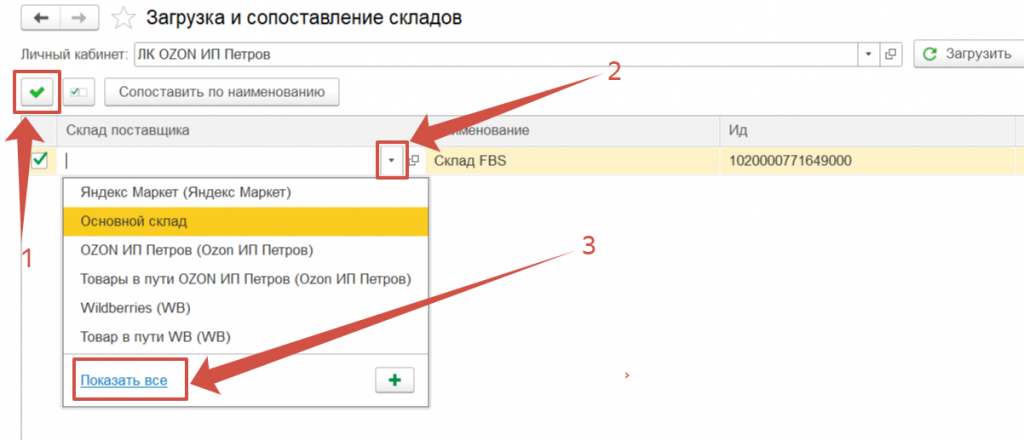Click open icon next to warehouse dropdown arrow

click(x=414, y=160)
